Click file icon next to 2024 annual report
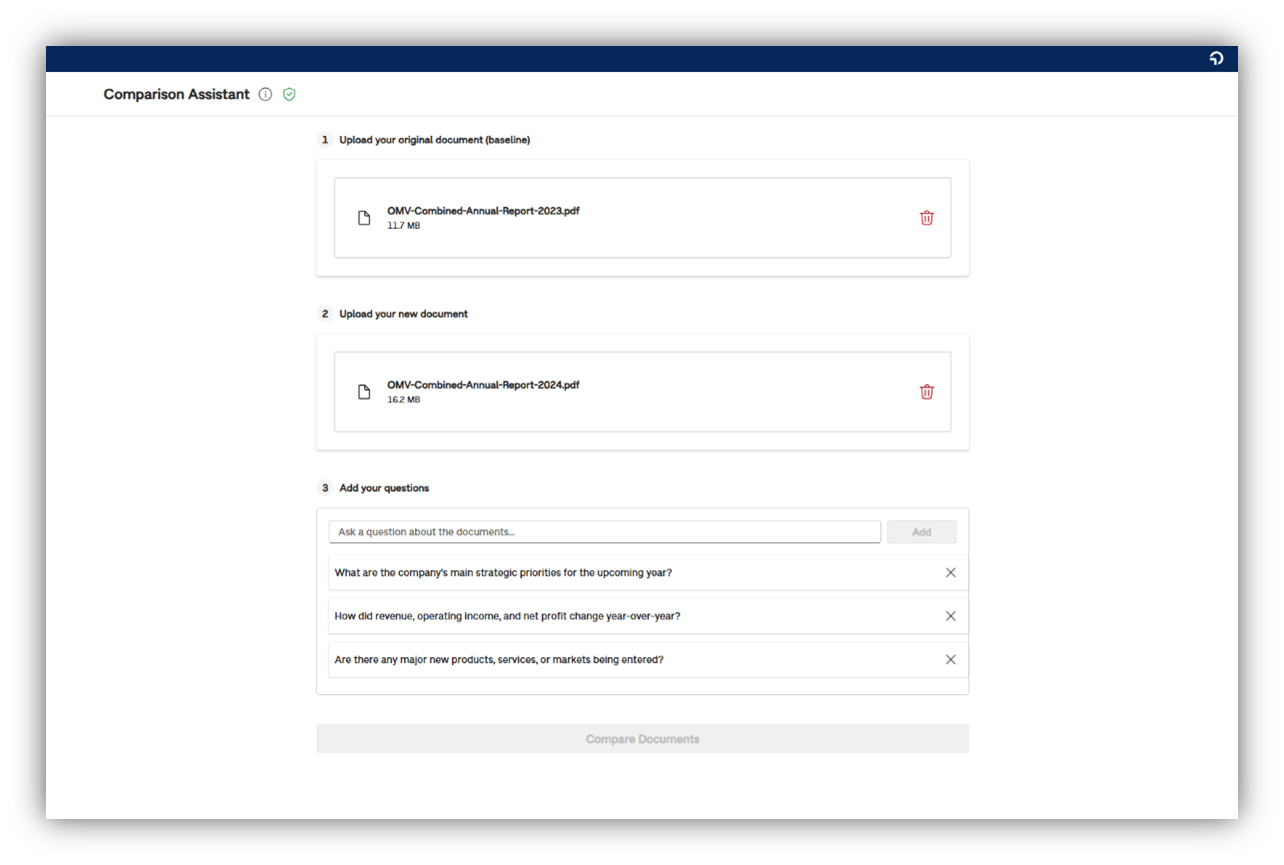Image resolution: width=1284 pixels, height=865 pixels. 364,392
